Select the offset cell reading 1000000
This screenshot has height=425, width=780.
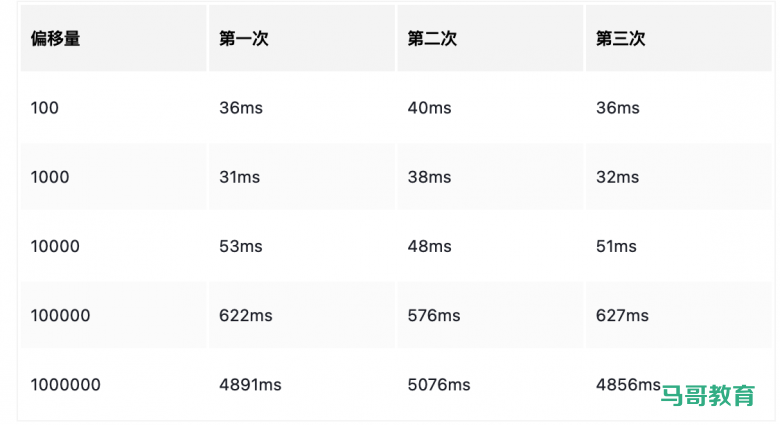[65, 384]
